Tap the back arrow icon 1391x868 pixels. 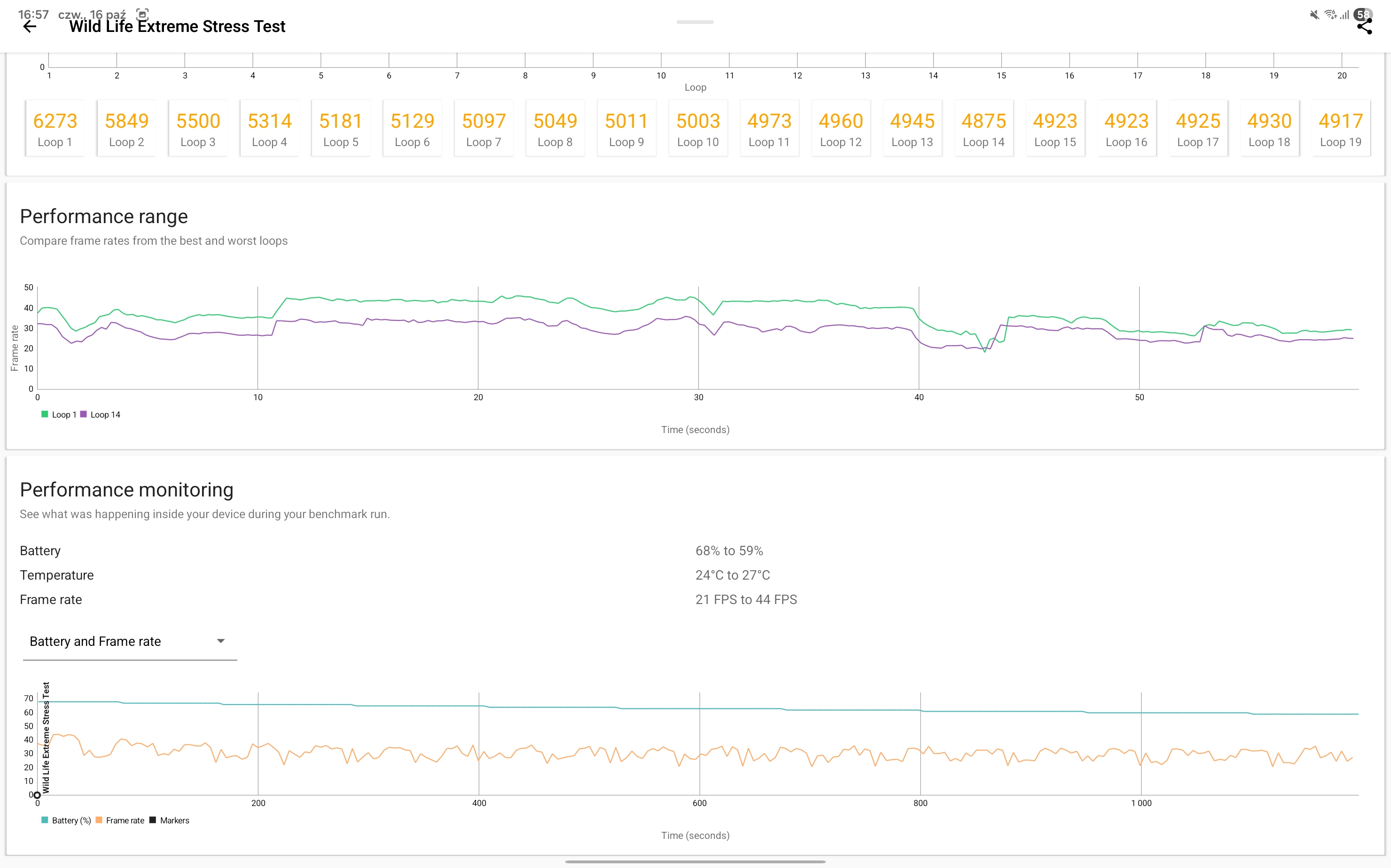point(29,26)
